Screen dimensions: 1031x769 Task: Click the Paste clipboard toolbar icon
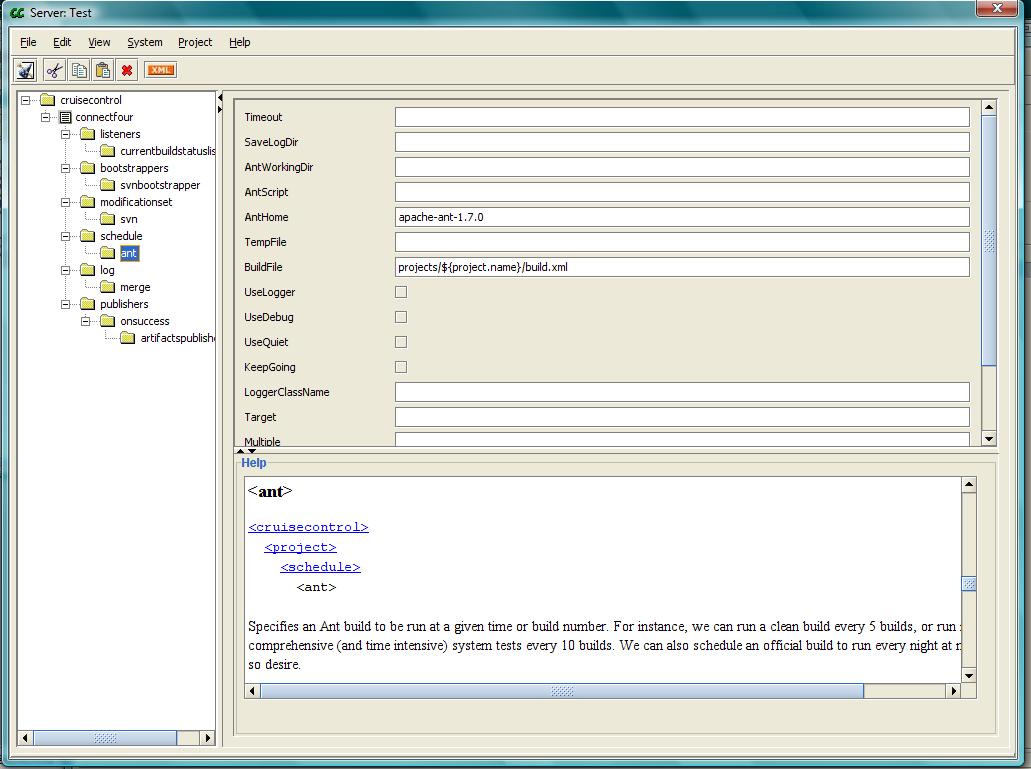click(x=102, y=70)
